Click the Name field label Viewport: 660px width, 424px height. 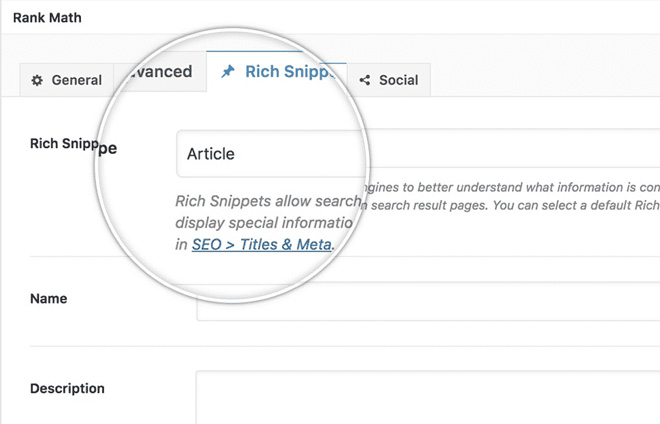[x=49, y=299]
